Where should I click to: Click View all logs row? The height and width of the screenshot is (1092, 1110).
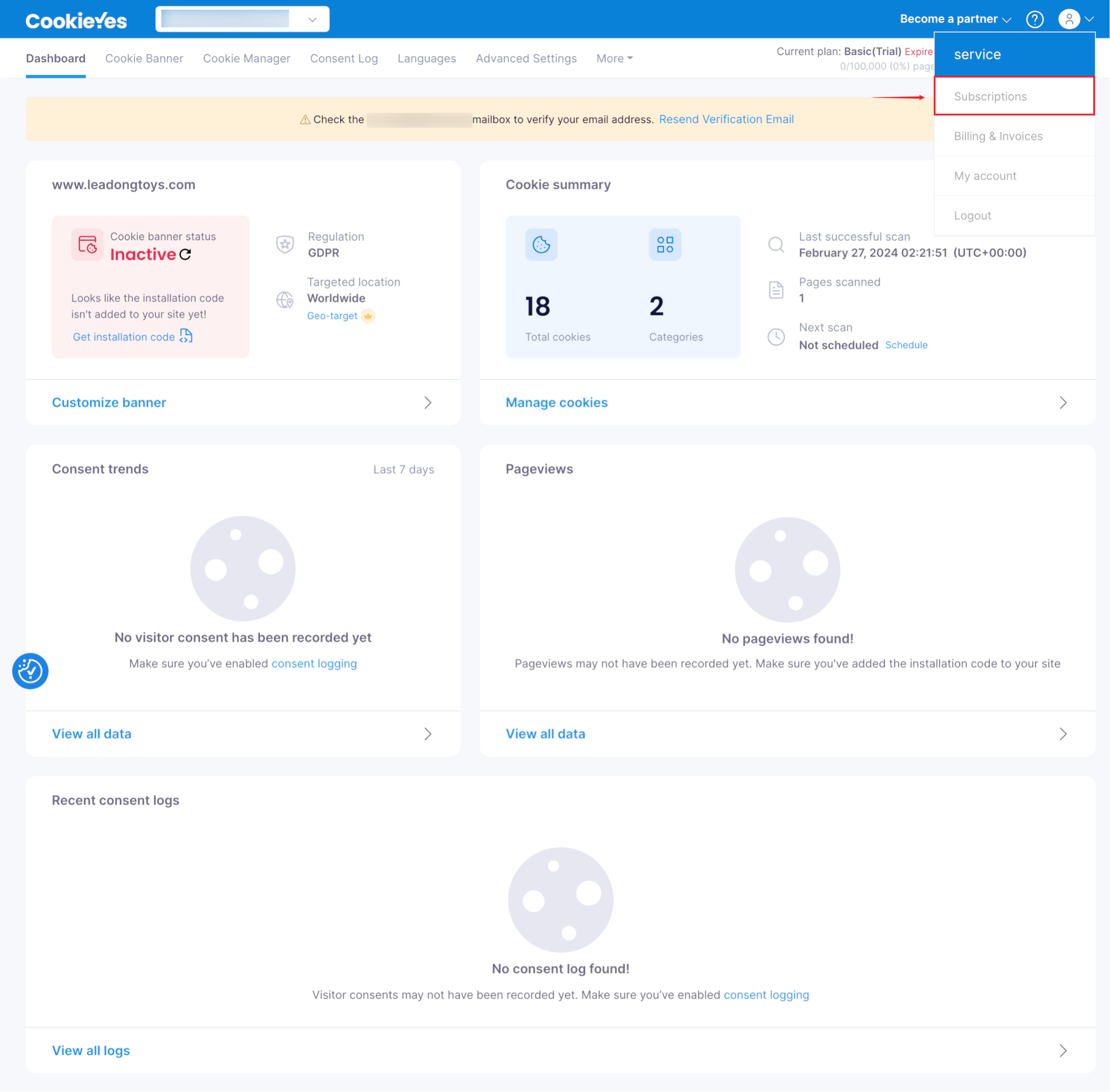click(90, 1050)
